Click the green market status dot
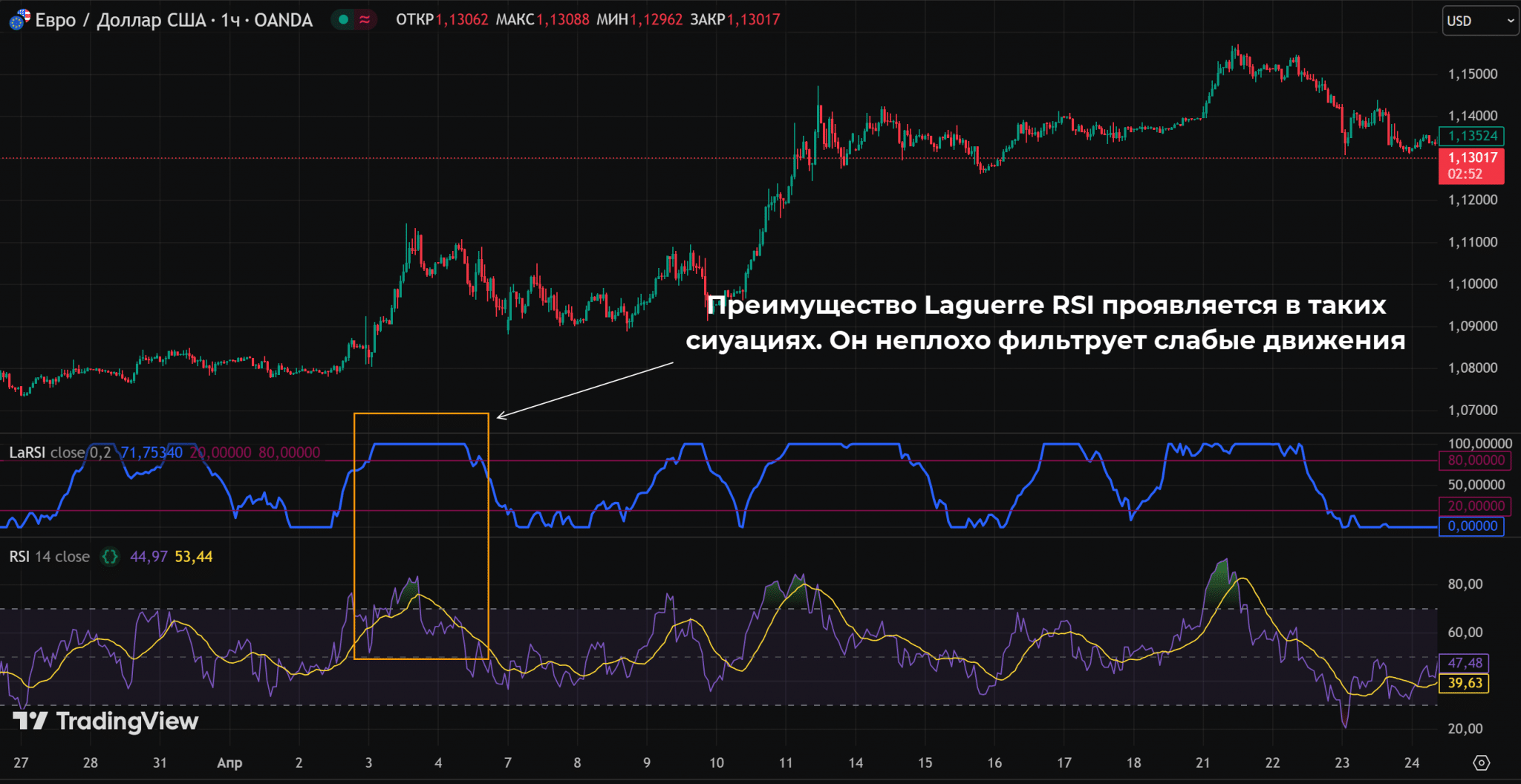The image size is (1521, 784). (x=343, y=20)
